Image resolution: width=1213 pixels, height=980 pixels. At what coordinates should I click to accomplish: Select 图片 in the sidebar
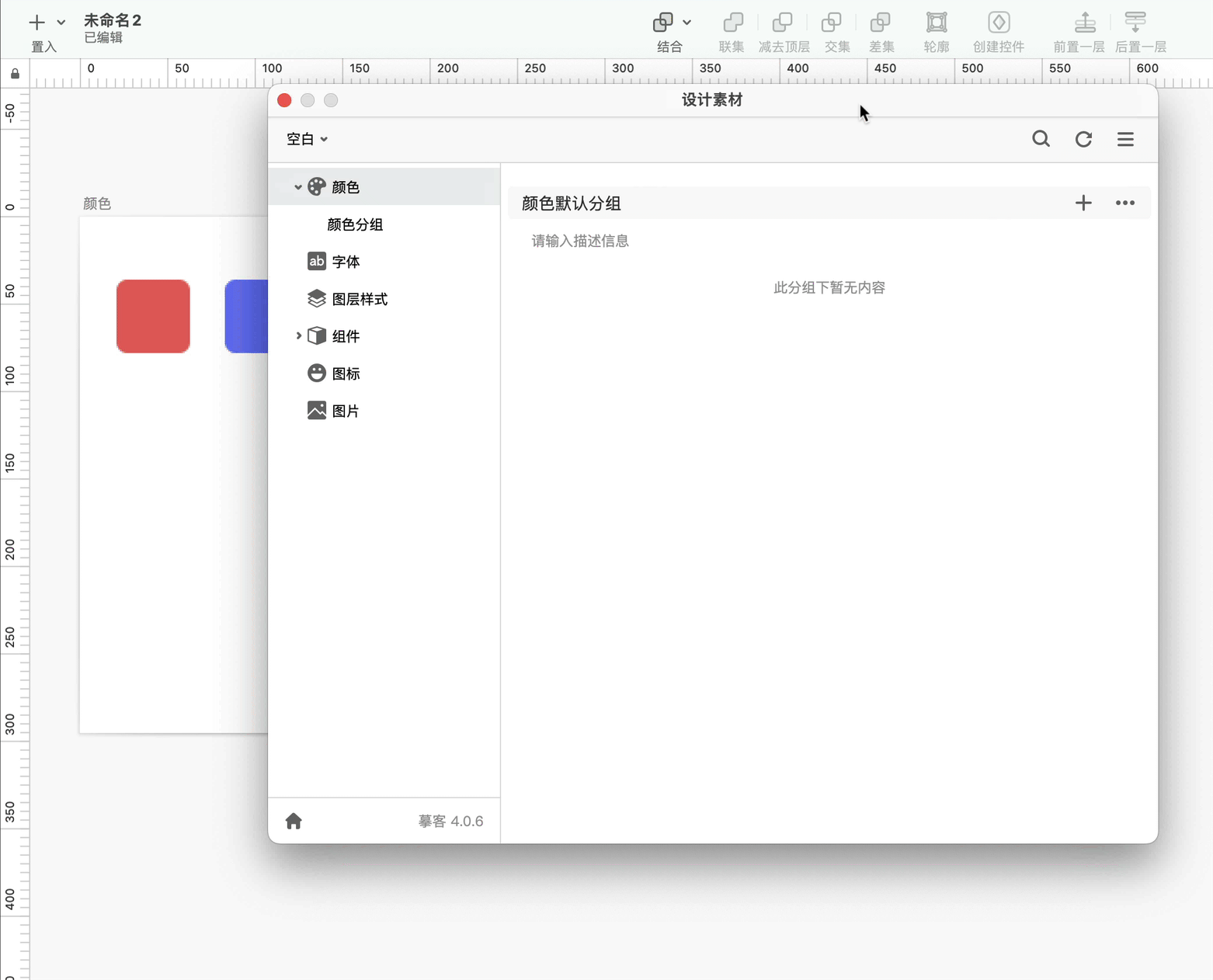click(x=346, y=411)
